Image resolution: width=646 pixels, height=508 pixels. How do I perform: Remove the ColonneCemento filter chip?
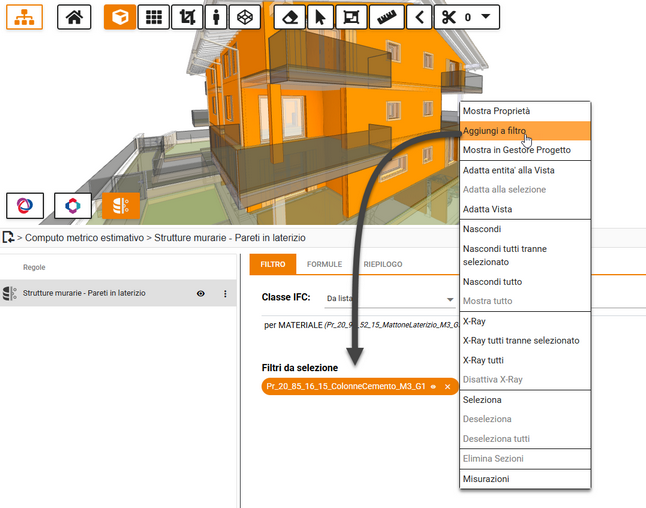(447, 386)
